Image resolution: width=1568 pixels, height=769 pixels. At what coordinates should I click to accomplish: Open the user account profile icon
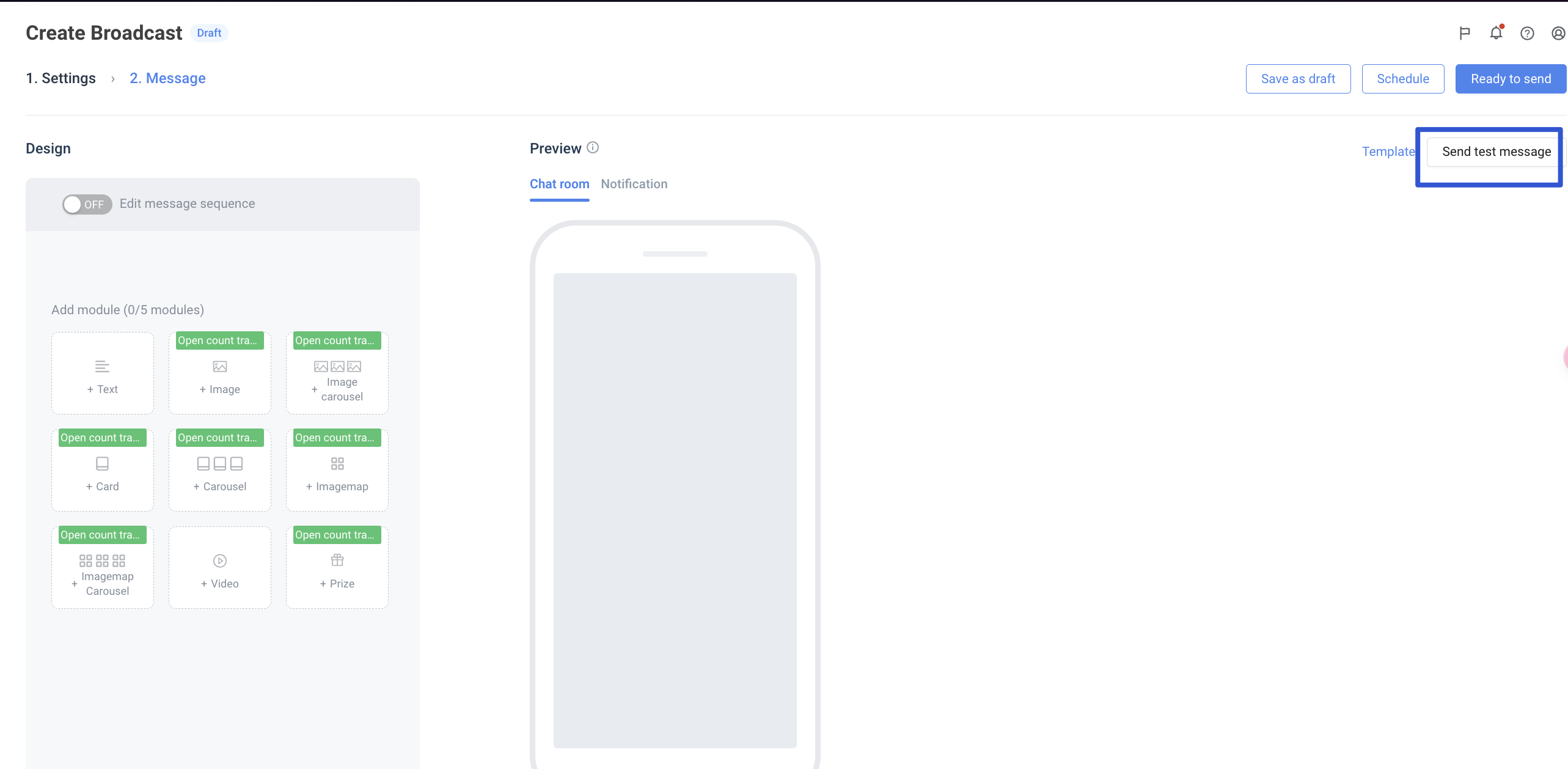pos(1558,33)
